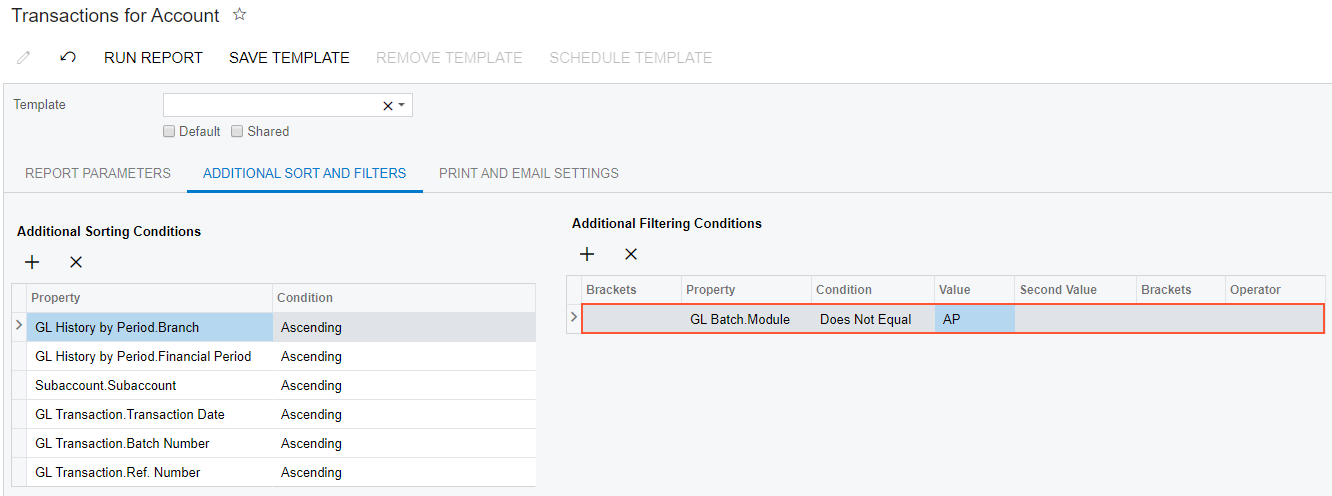Screen dimensions: 1332x496
Task: Enable the Shared checkbox
Action: [x=237, y=131]
